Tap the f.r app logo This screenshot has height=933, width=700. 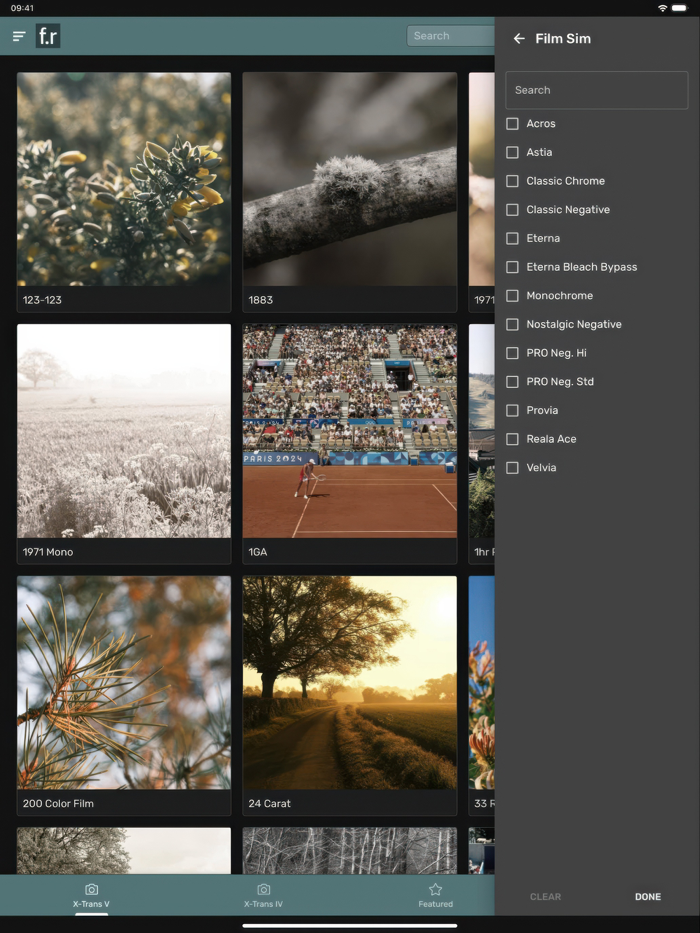pos(48,36)
